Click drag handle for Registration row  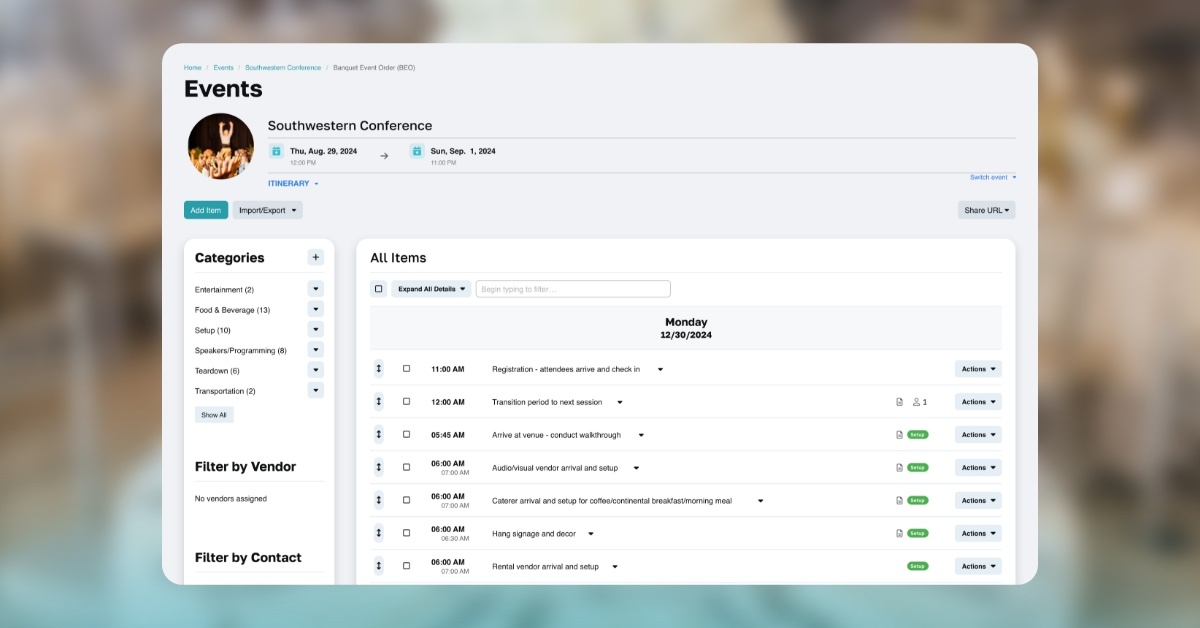click(x=379, y=369)
